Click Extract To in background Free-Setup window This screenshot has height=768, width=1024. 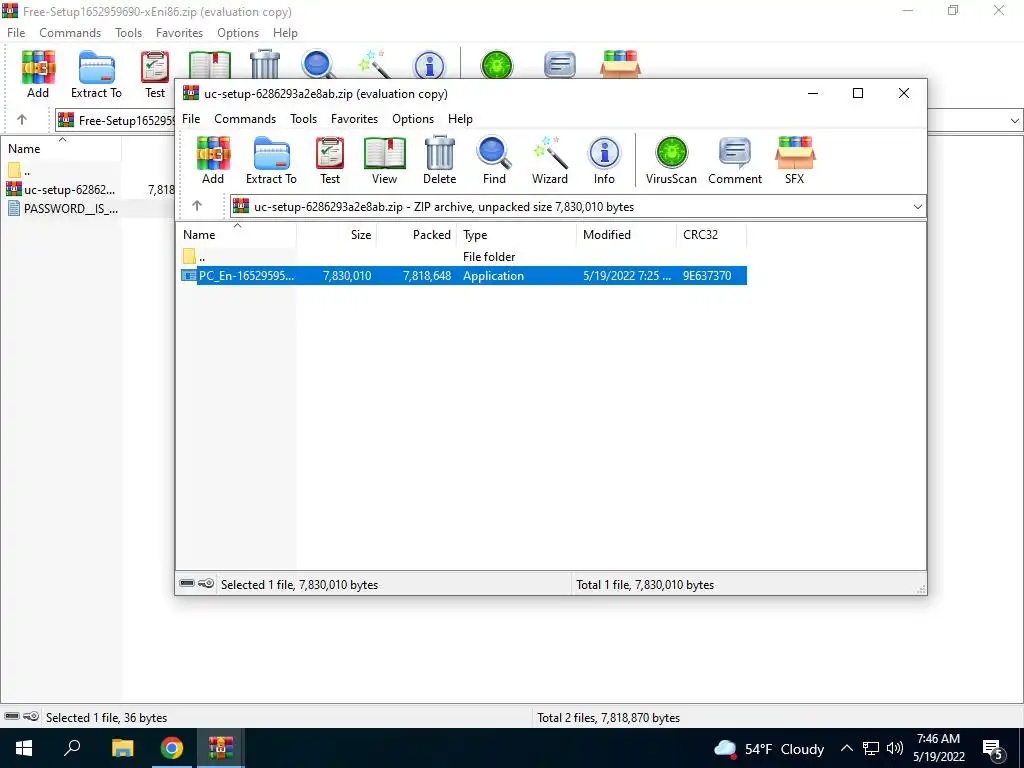(x=96, y=74)
